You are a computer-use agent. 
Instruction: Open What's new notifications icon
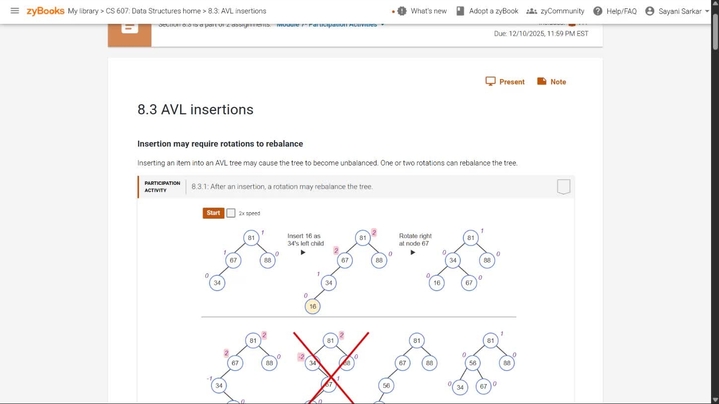[x=402, y=11]
